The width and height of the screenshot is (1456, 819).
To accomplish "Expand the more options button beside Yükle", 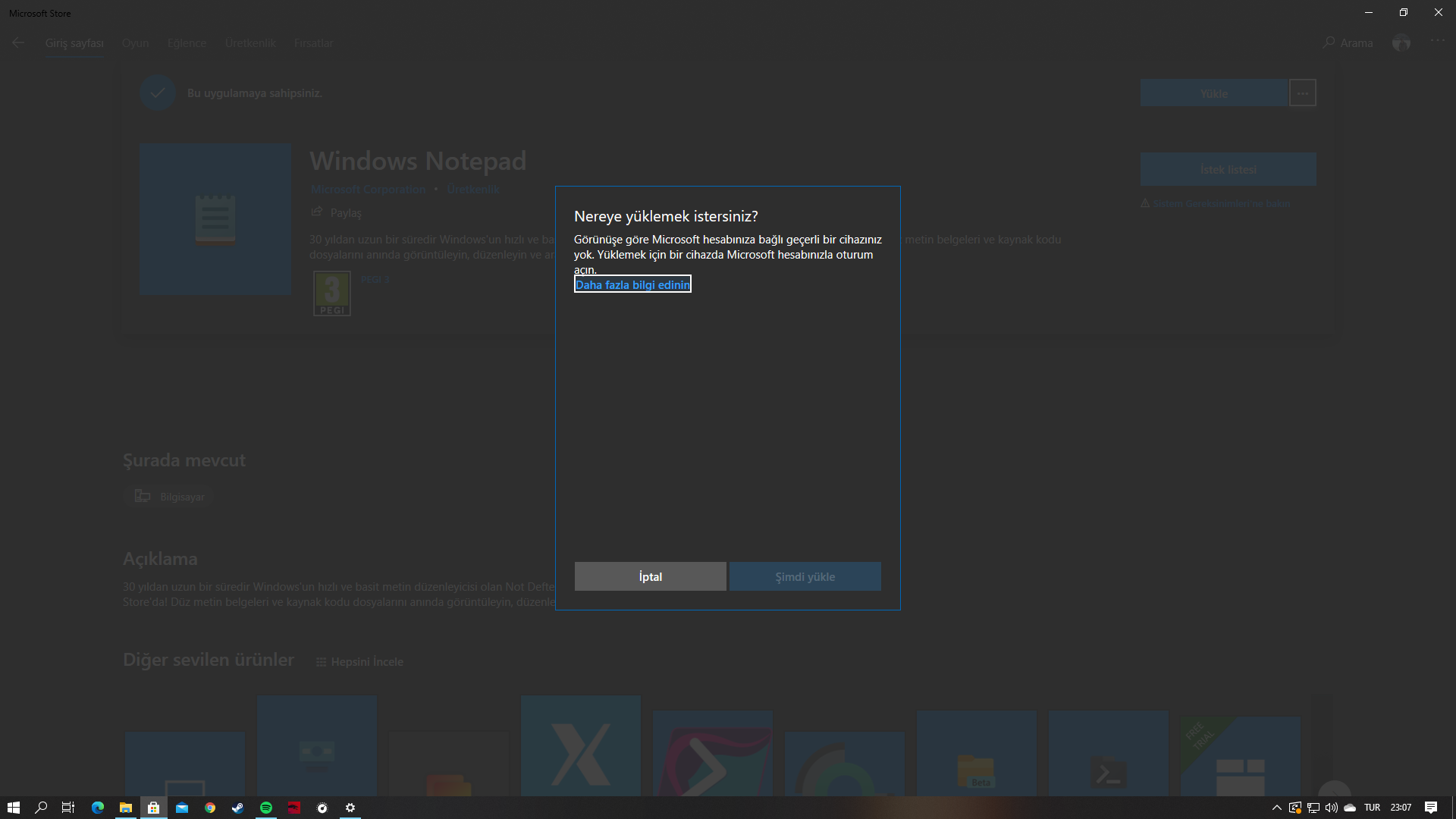I will pos(1302,93).
